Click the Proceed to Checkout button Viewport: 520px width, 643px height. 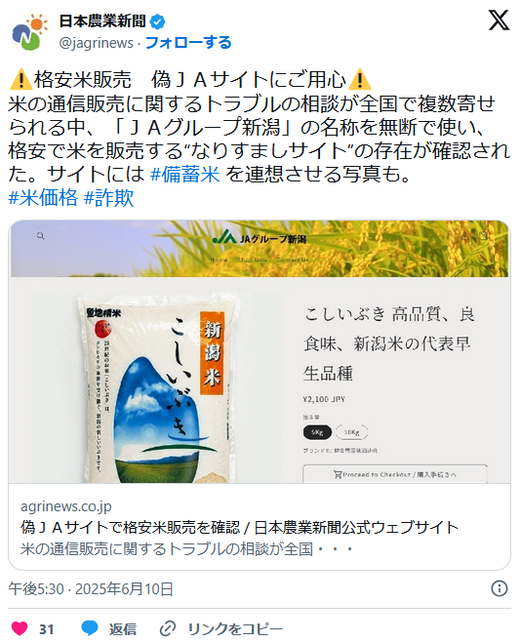coord(395,474)
